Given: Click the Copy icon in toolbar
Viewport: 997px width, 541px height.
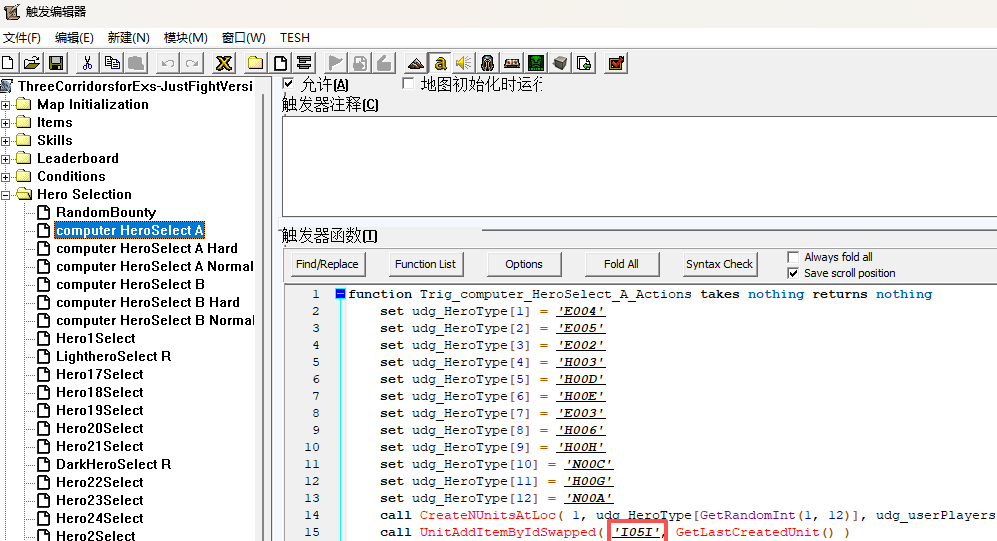Looking at the screenshot, I should tap(112, 63).
